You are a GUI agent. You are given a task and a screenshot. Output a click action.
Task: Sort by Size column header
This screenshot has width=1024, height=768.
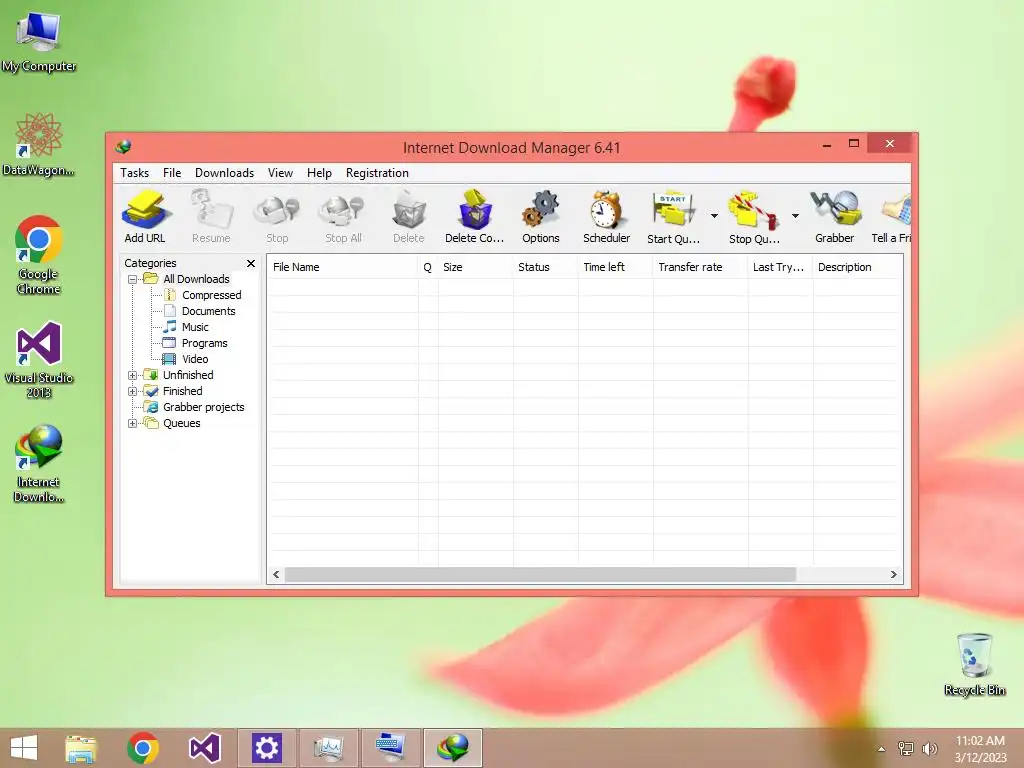475,267
